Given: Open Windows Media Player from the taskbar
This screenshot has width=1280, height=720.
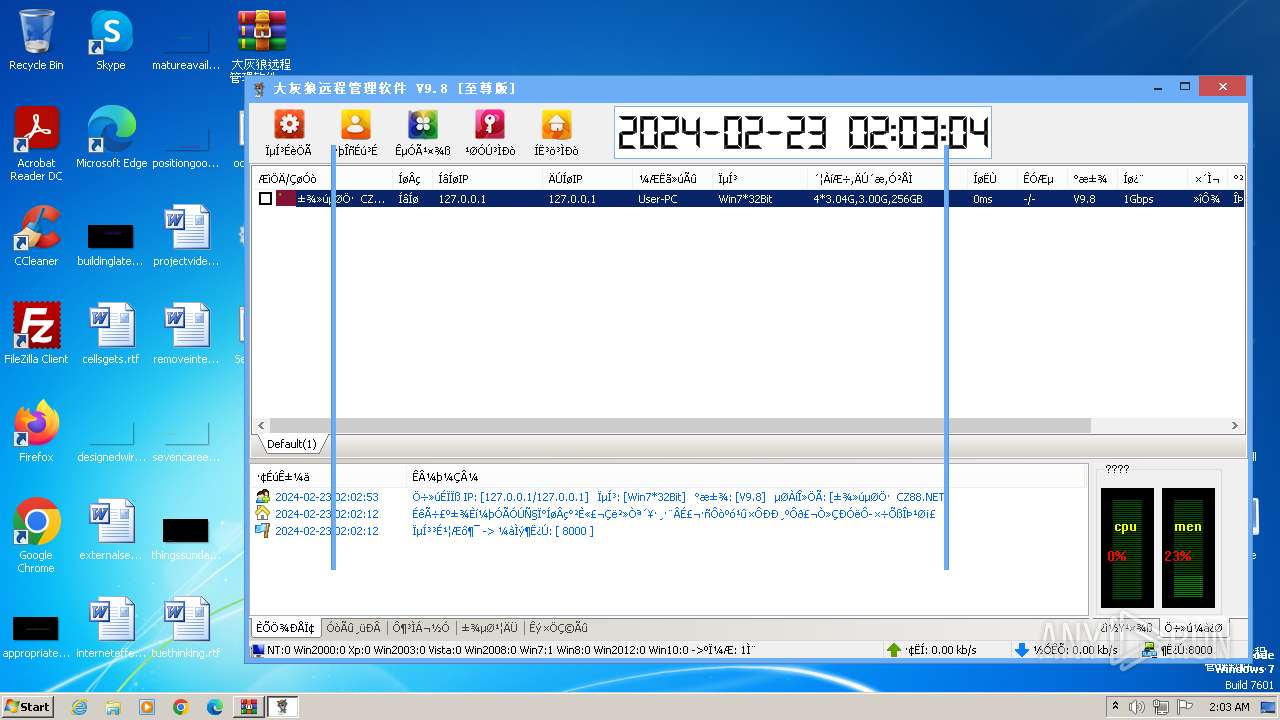Looking at the screenshot, I should pyautogui.click(x=147, y=707).
